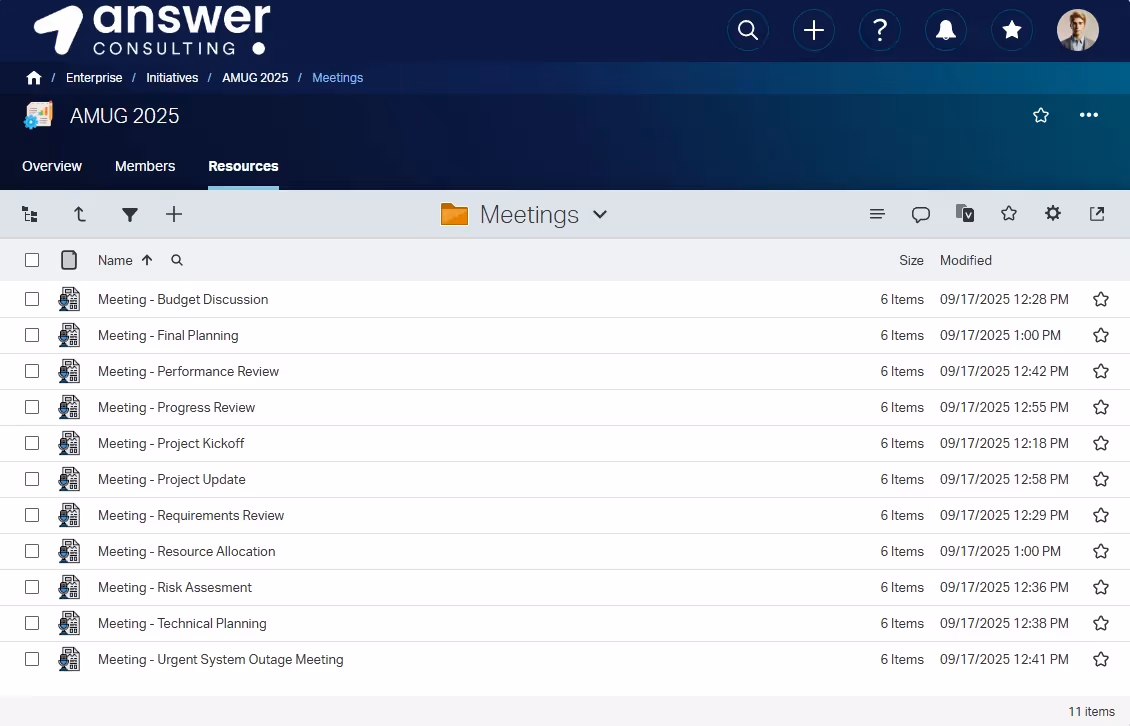Select the Resources tab
Screen dimensions: 1130x726
pos(243,166)
